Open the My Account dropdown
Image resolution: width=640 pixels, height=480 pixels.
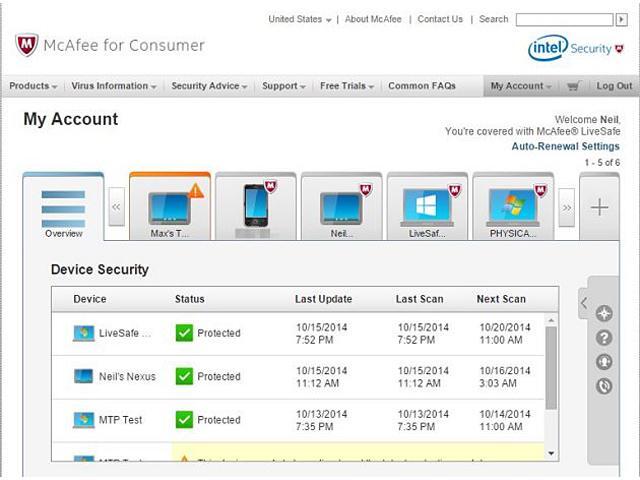pyautogui.click(x=520, y=87)
